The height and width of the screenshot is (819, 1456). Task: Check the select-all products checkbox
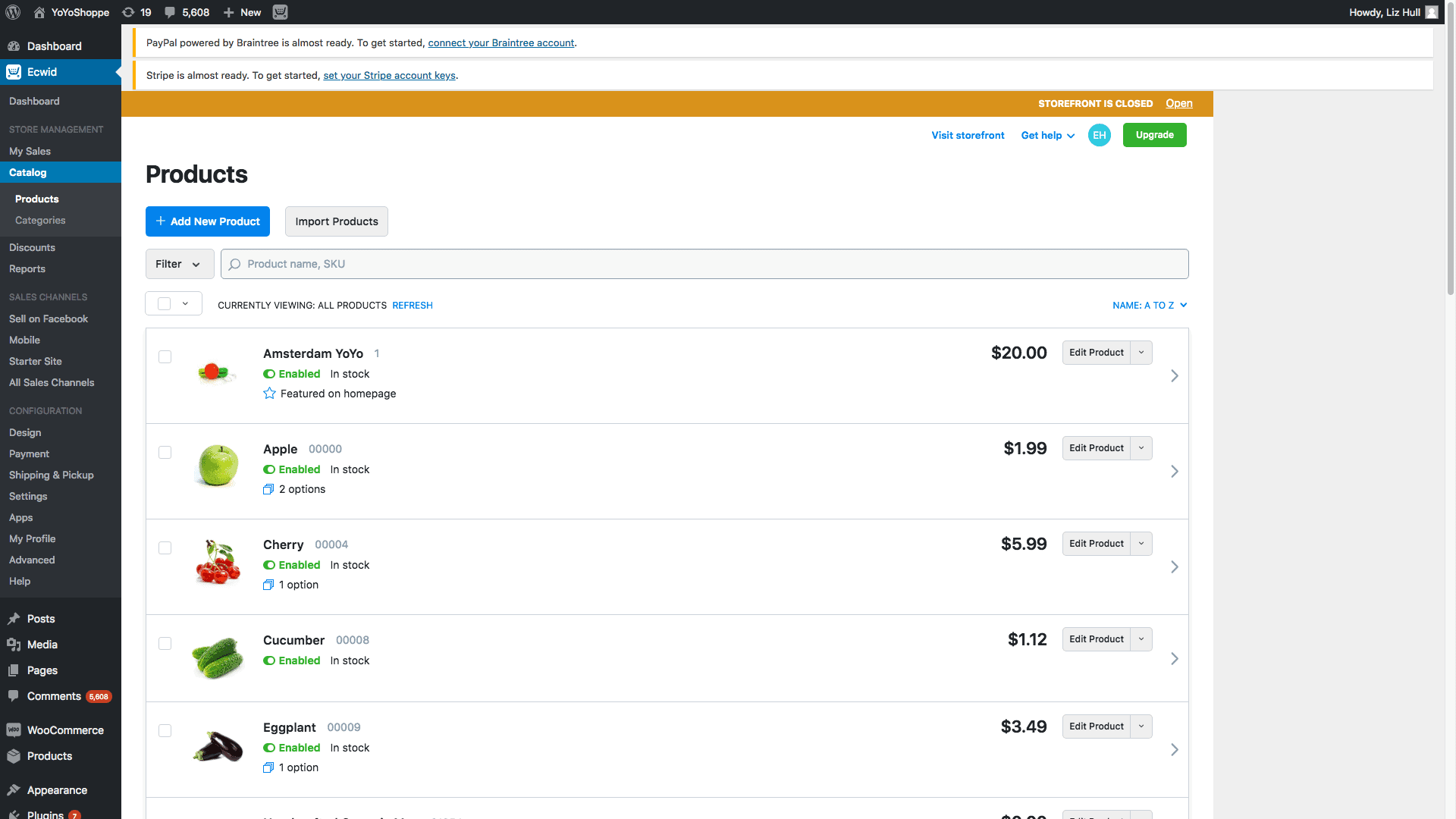tap(164, 304)
